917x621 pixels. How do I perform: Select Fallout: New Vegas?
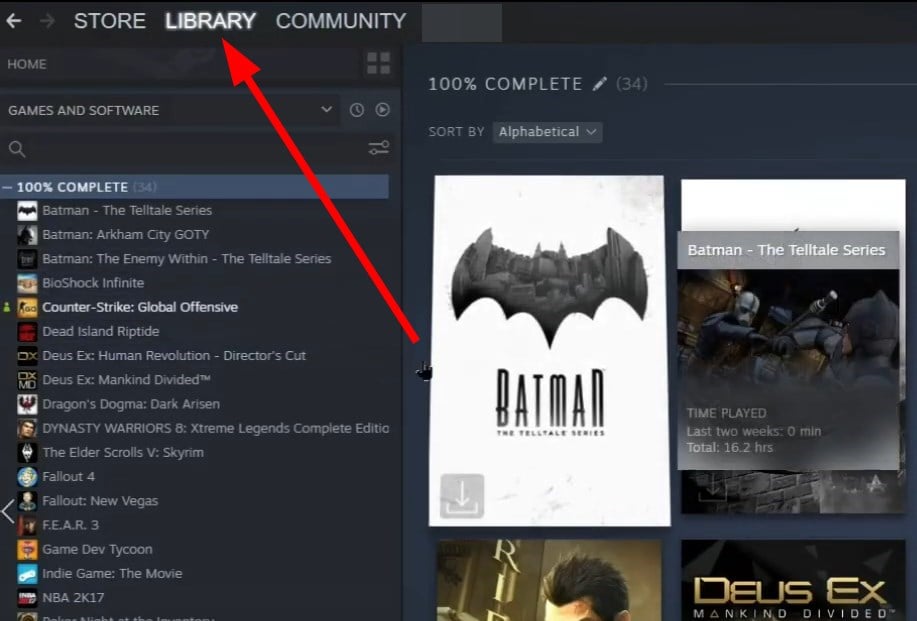pyautogui.click(x=100, y=501)
